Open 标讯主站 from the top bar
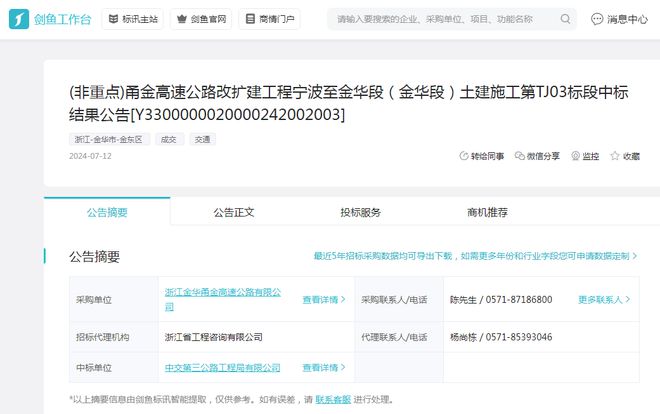 [x=133, y=19]
